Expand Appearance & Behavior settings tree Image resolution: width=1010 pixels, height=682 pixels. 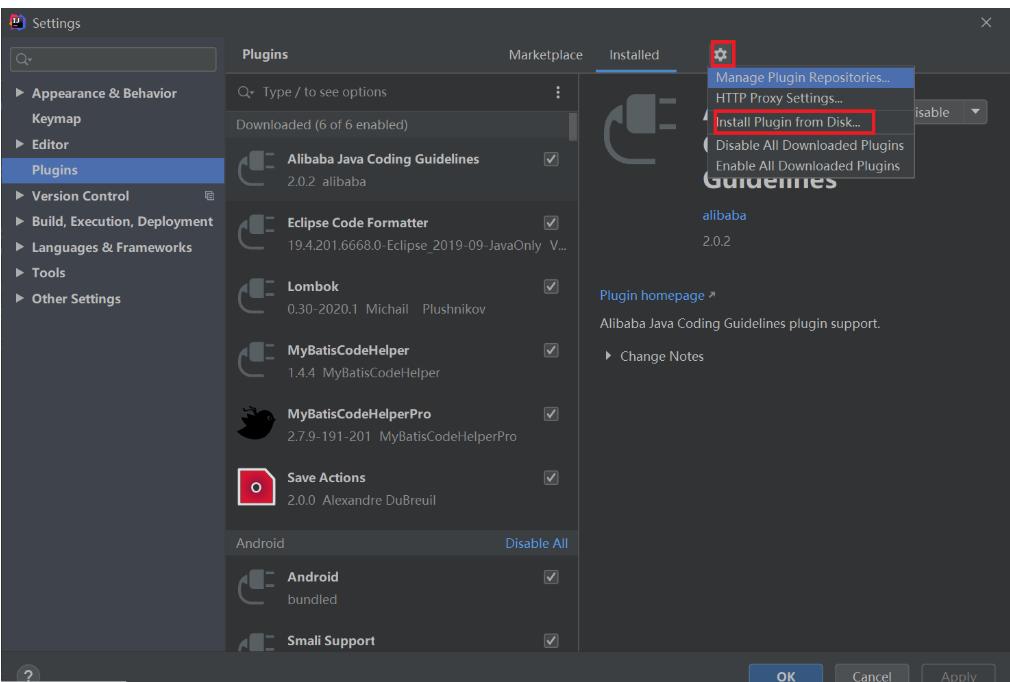pos(20,94)
